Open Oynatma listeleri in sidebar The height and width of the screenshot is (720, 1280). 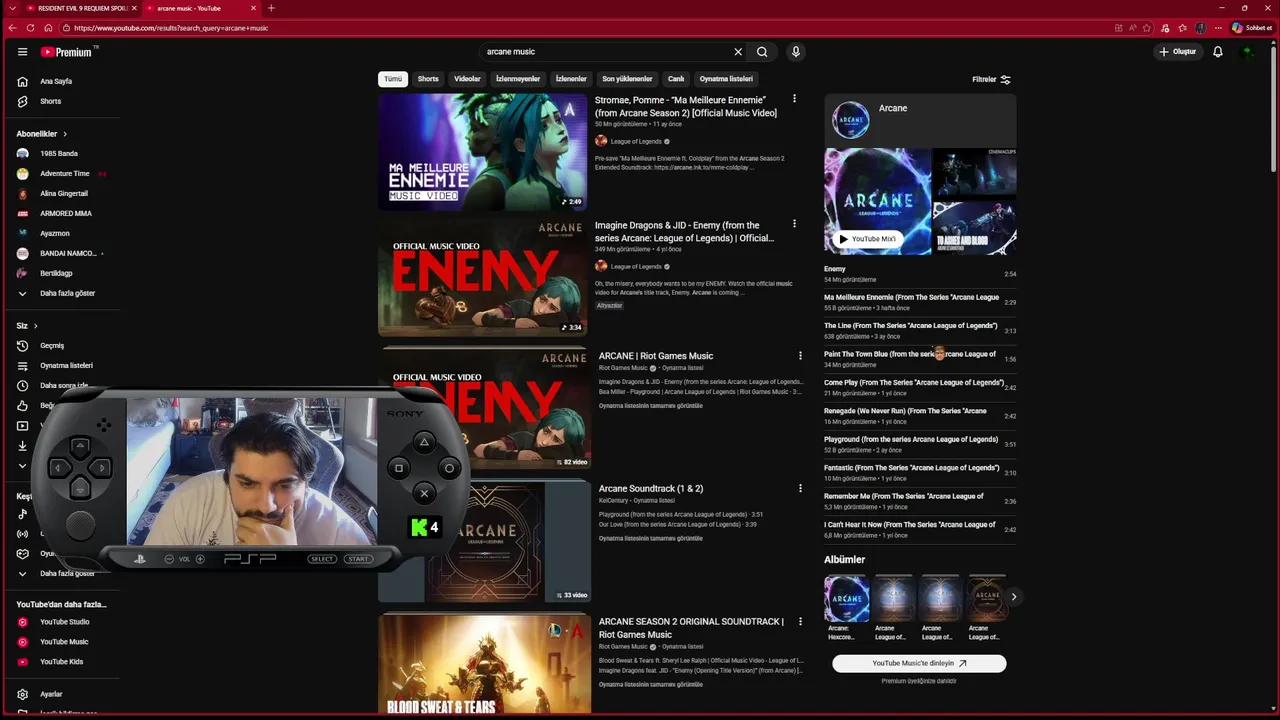click(x=66, y=365)
